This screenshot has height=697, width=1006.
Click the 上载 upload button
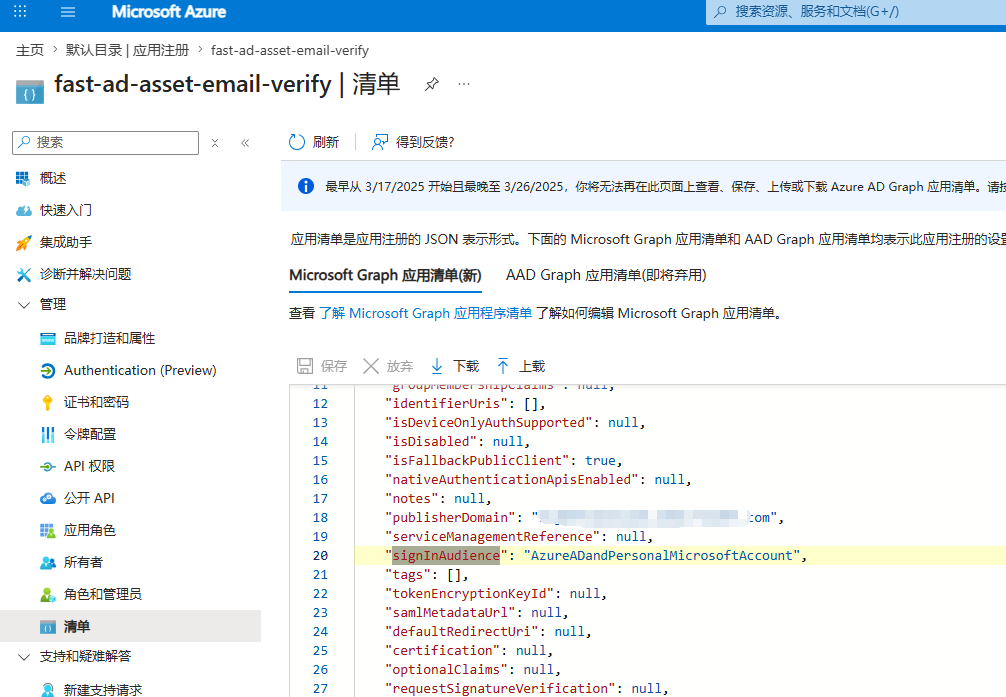click(x=521, y=366)
